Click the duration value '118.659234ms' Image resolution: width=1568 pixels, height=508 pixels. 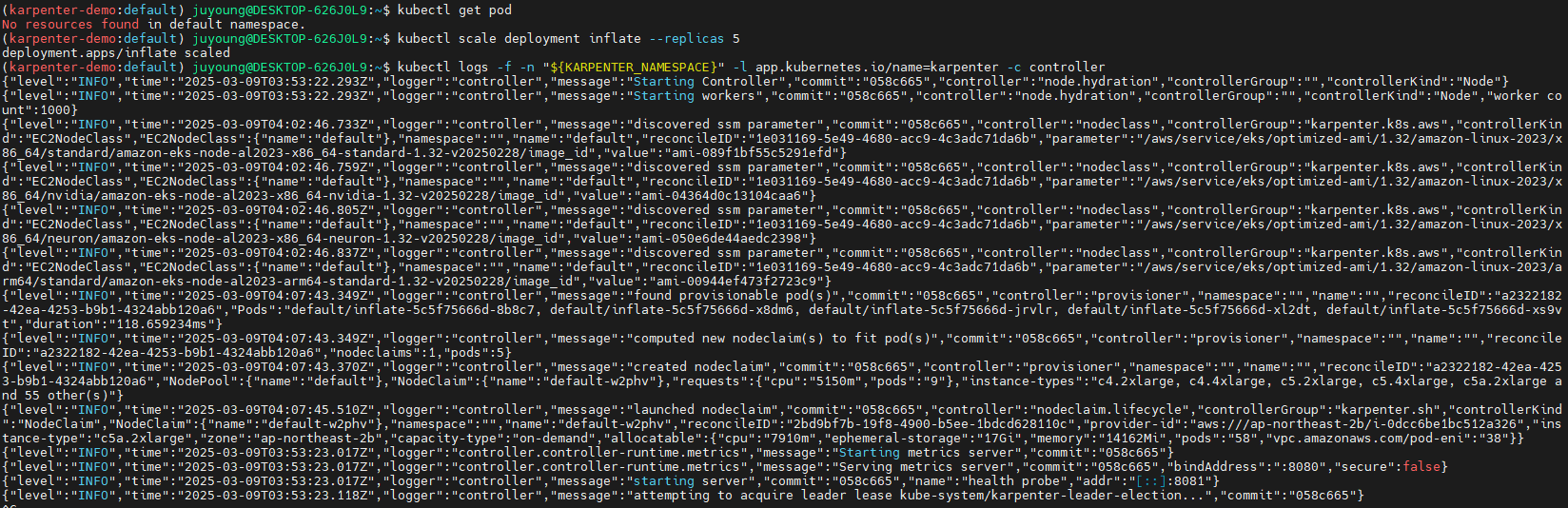(162, 323)
